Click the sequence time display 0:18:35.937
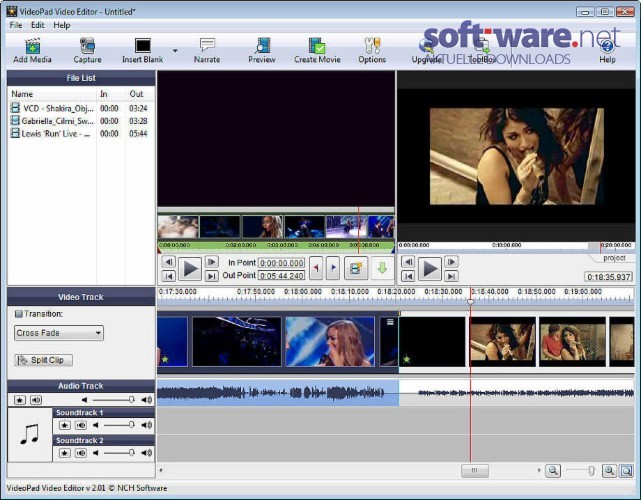 pos(608,277)
